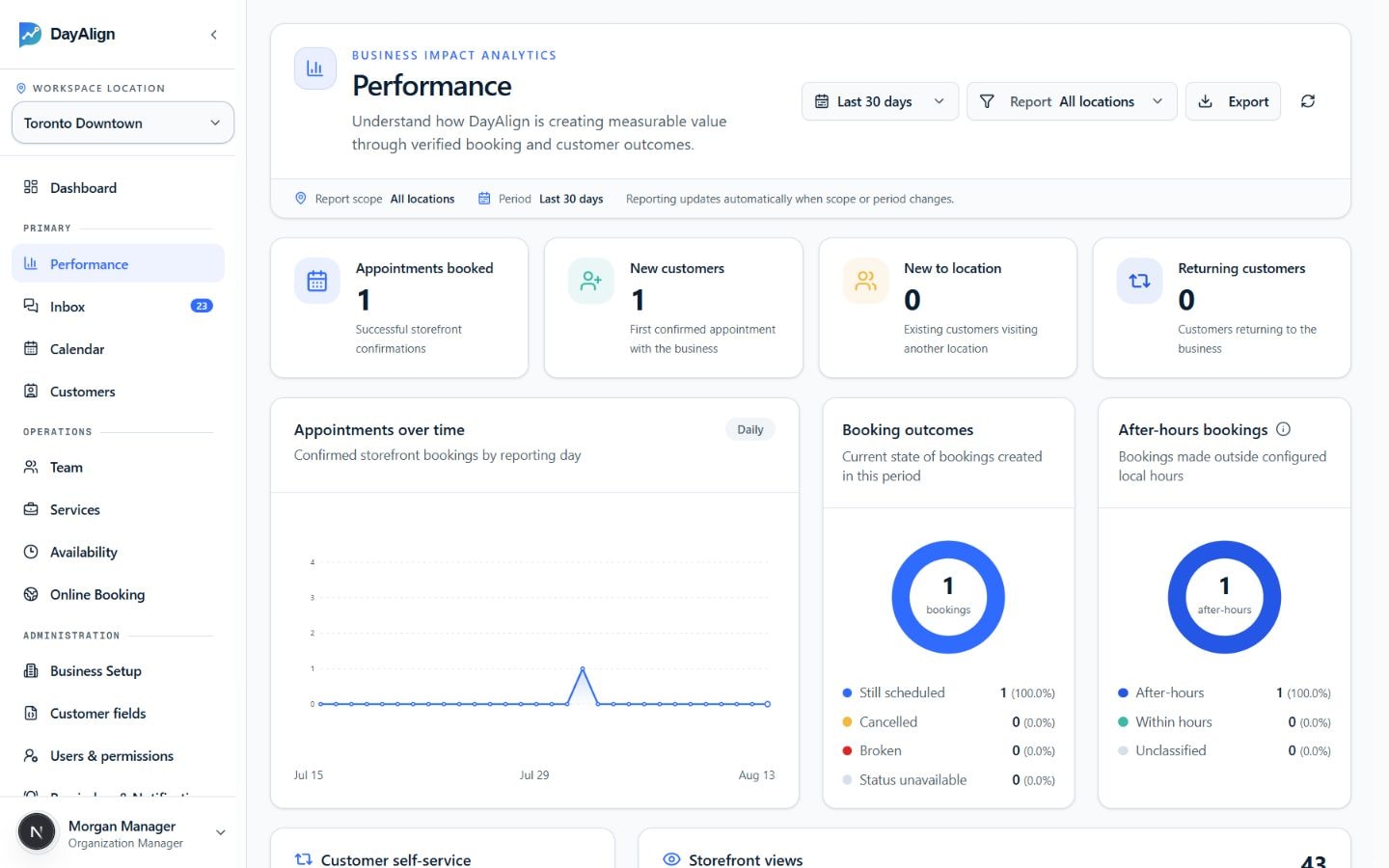Click the Availability clock icon
Screen dimensions: 1389x868
[31, 552]
